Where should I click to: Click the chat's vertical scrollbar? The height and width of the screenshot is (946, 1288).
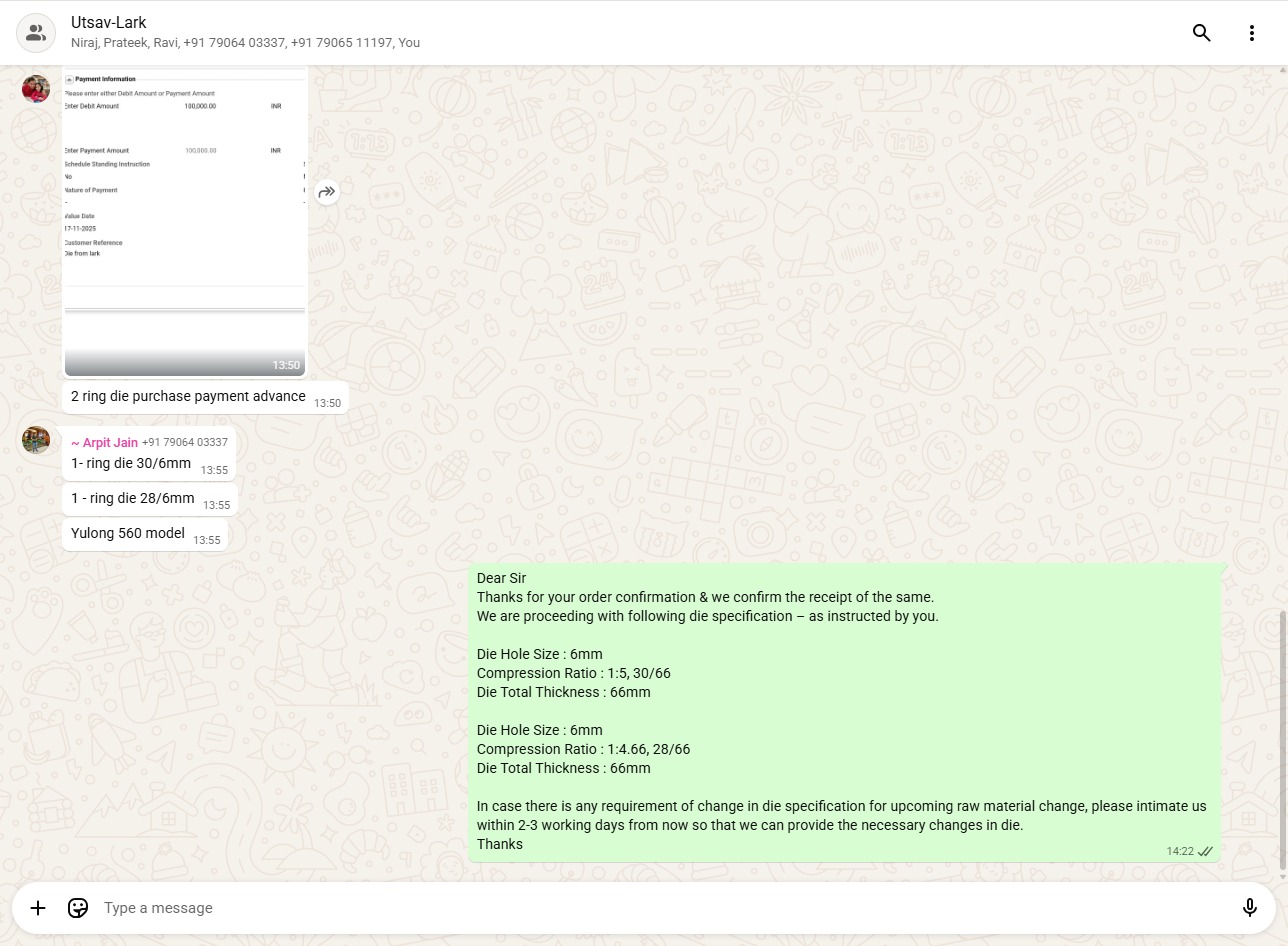1283,740
